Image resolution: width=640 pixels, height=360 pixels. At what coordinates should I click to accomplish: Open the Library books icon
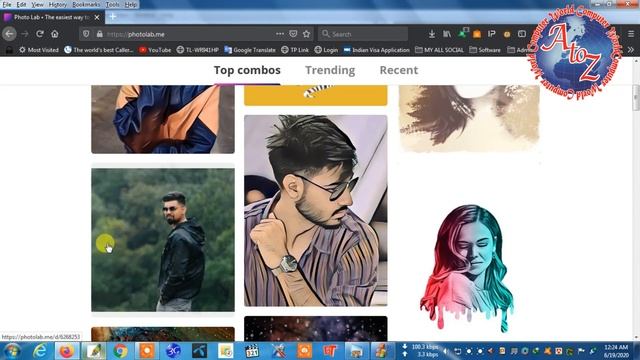[447, 34]
